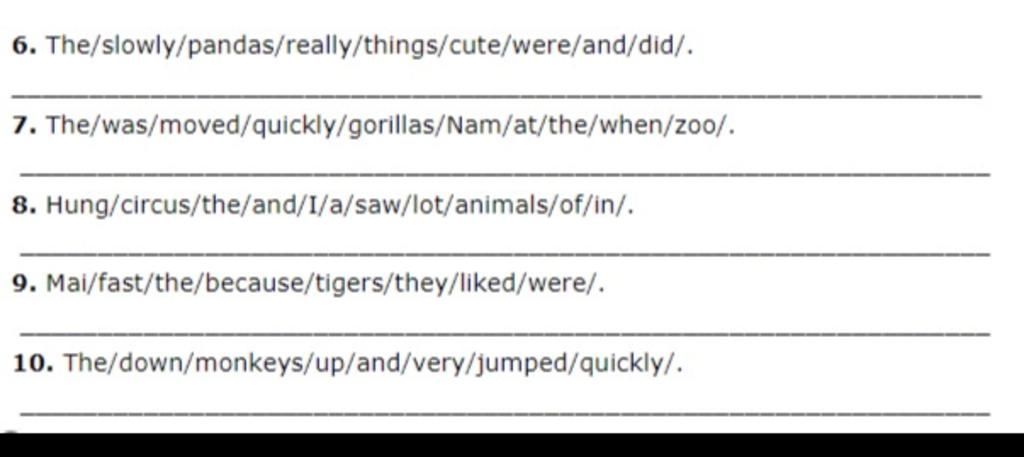This screenshot has width=1024, height=457.
Task: Click the bold number 10 label
Action: click(x=33, y=363)
